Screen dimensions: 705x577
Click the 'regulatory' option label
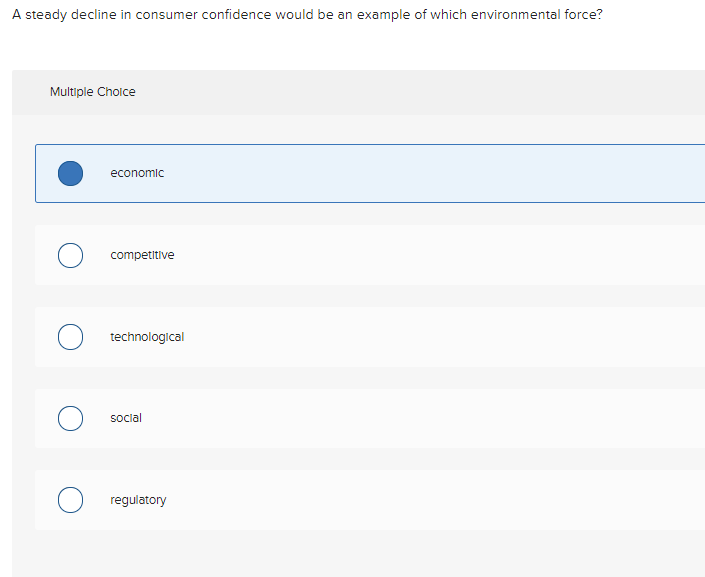138,500
